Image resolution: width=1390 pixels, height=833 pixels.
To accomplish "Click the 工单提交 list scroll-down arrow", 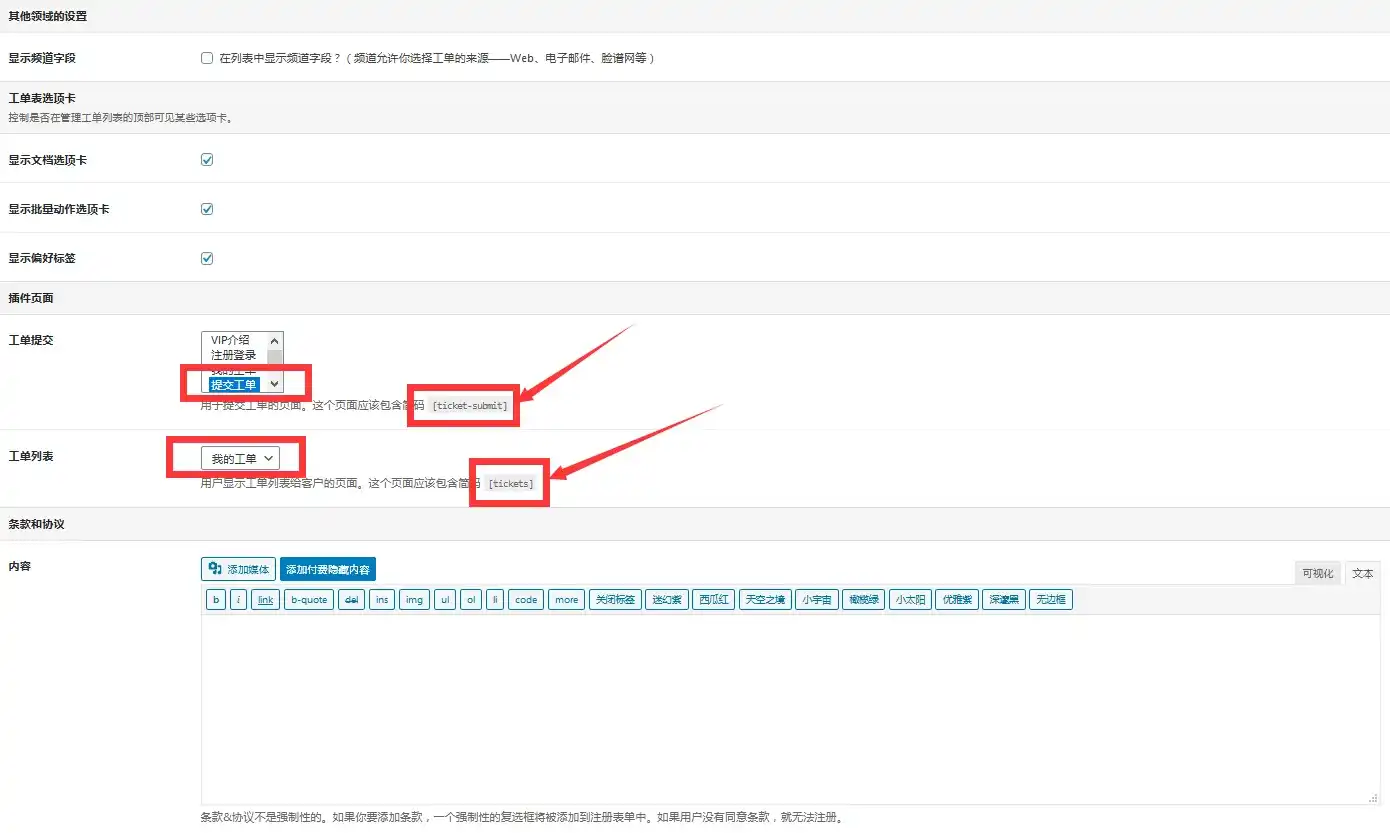I will (275, 383).
